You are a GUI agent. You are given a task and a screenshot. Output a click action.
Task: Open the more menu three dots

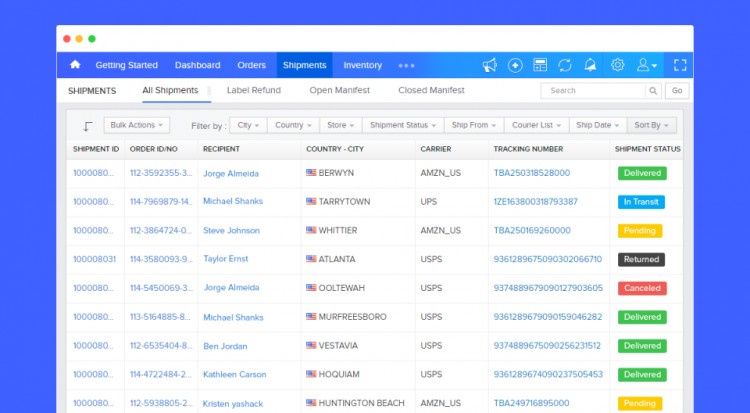pyautogui.click(x=406, y=66)
